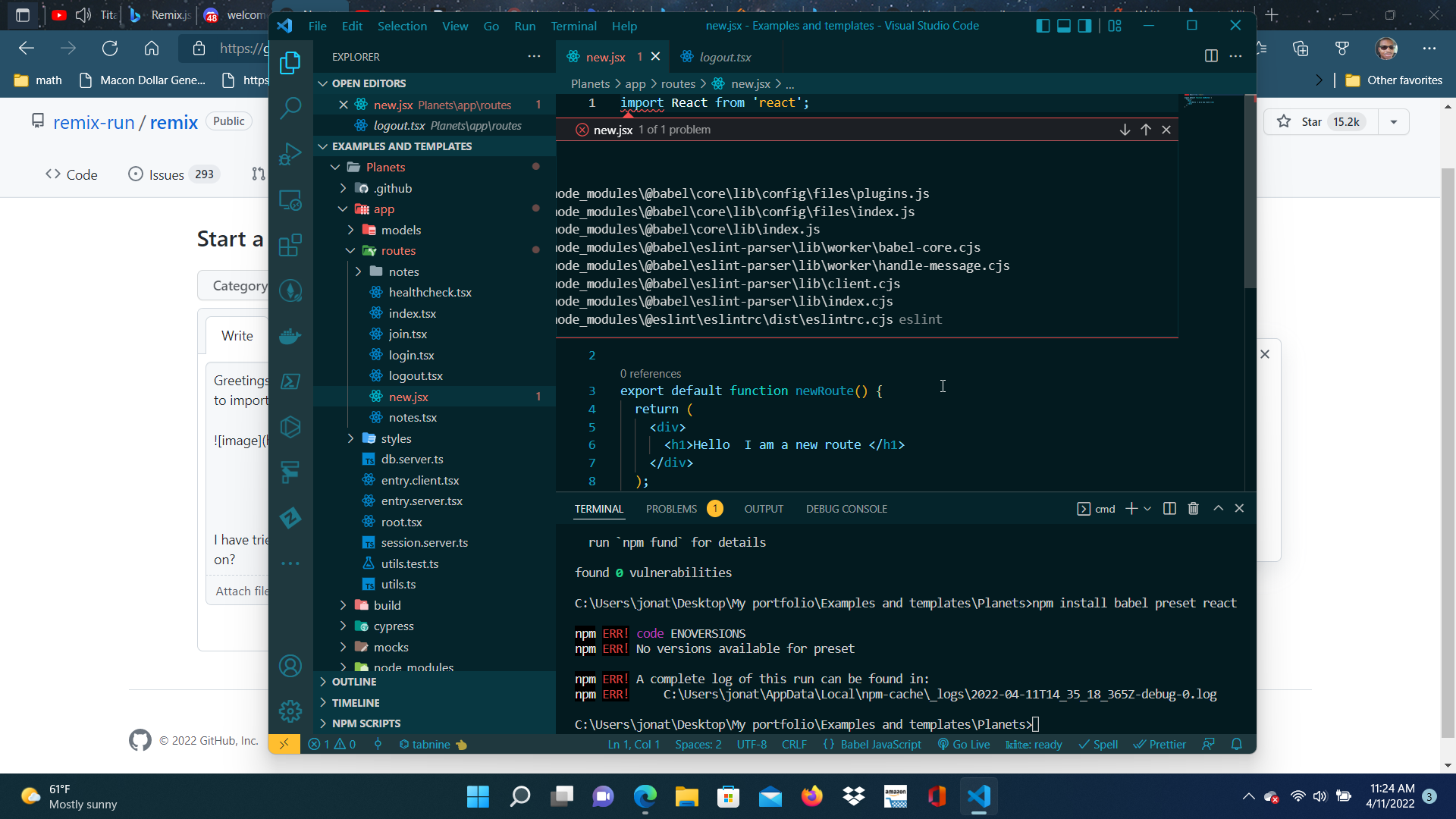Screen dimensions: 1456x819
Task: Click the Customize Layout icon
Action: [1115, 26]
